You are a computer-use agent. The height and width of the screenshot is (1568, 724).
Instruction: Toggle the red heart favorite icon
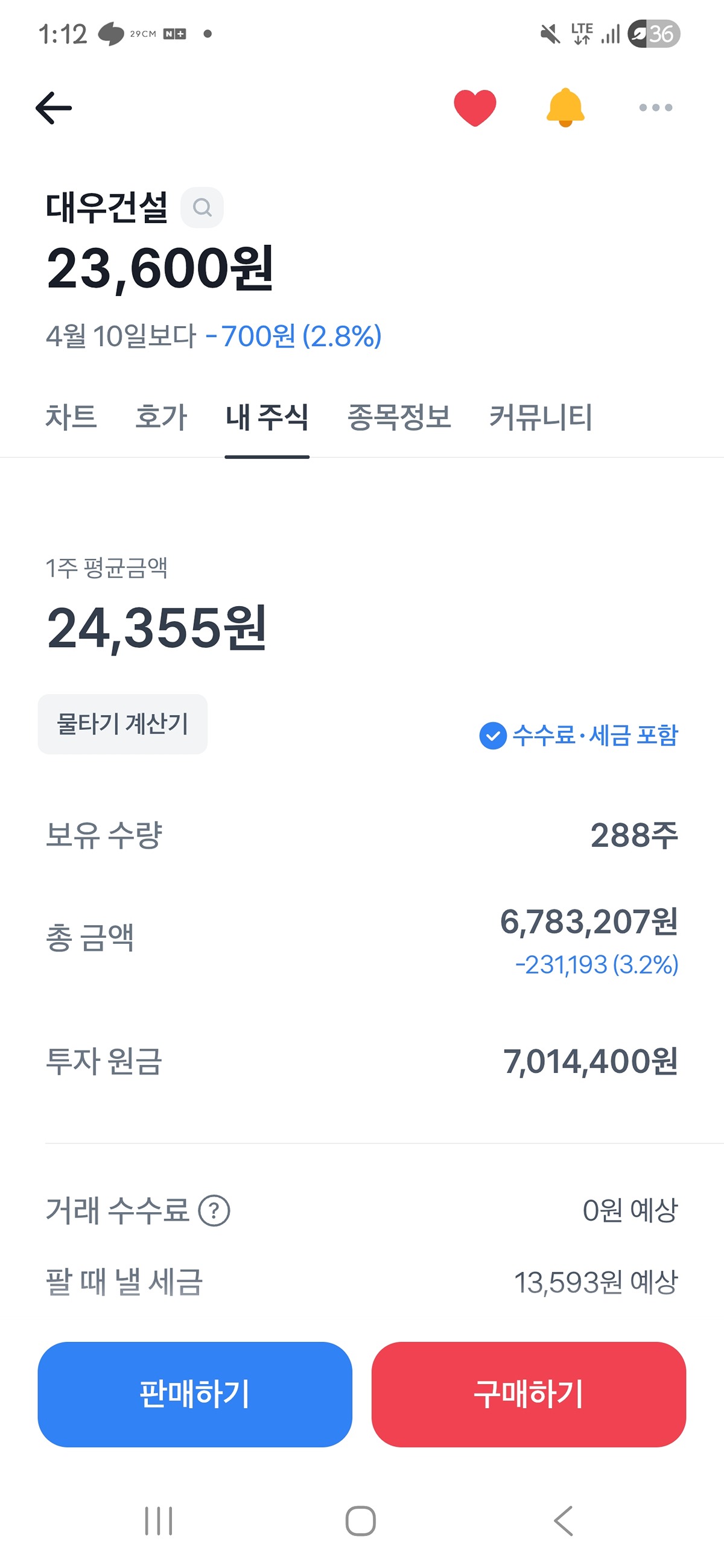tap(475, 108)
